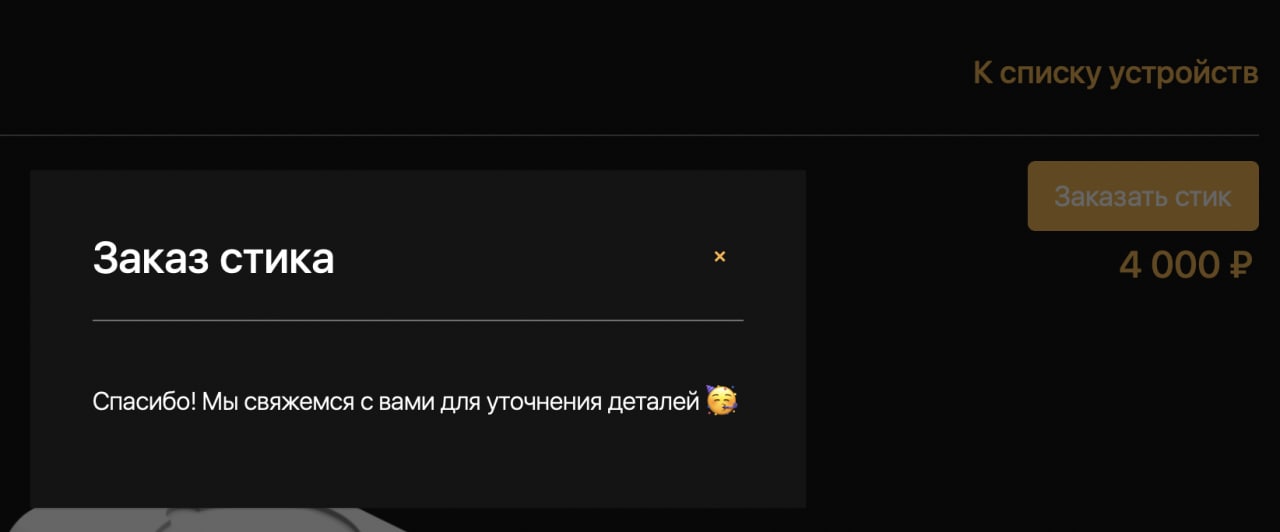
Task: Return to the device list via the top-right link
Action: pyautogui.click(x=1115, y=73)
